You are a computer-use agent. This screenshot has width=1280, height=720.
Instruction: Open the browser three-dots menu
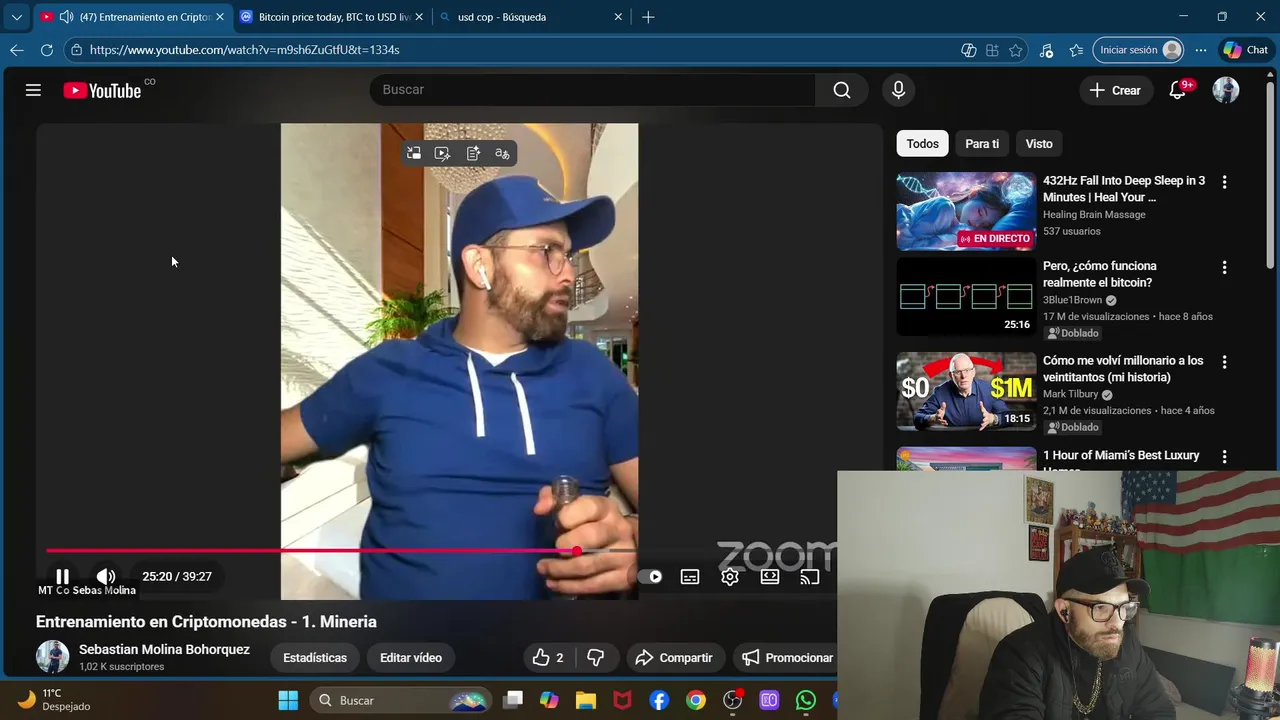(x=1201, y=50)
